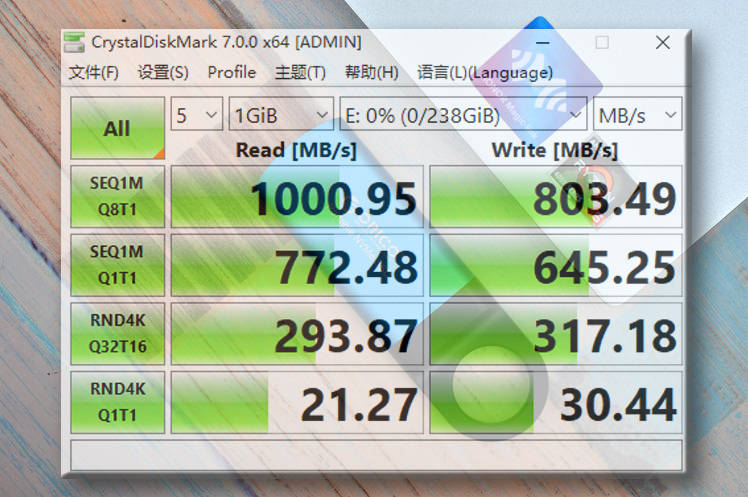
Task: Open the test count dropdown showing 5
Action: pos(197,114)
